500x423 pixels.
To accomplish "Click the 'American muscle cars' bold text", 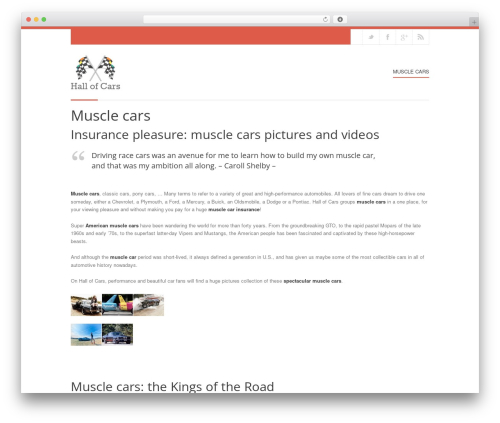I will click(112, 226).
